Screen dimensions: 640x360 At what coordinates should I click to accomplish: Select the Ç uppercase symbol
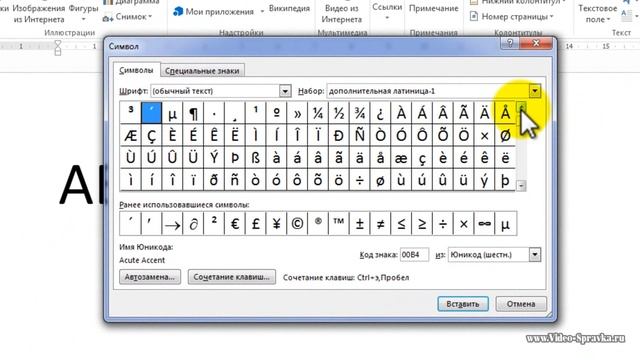tap(151, 136)
